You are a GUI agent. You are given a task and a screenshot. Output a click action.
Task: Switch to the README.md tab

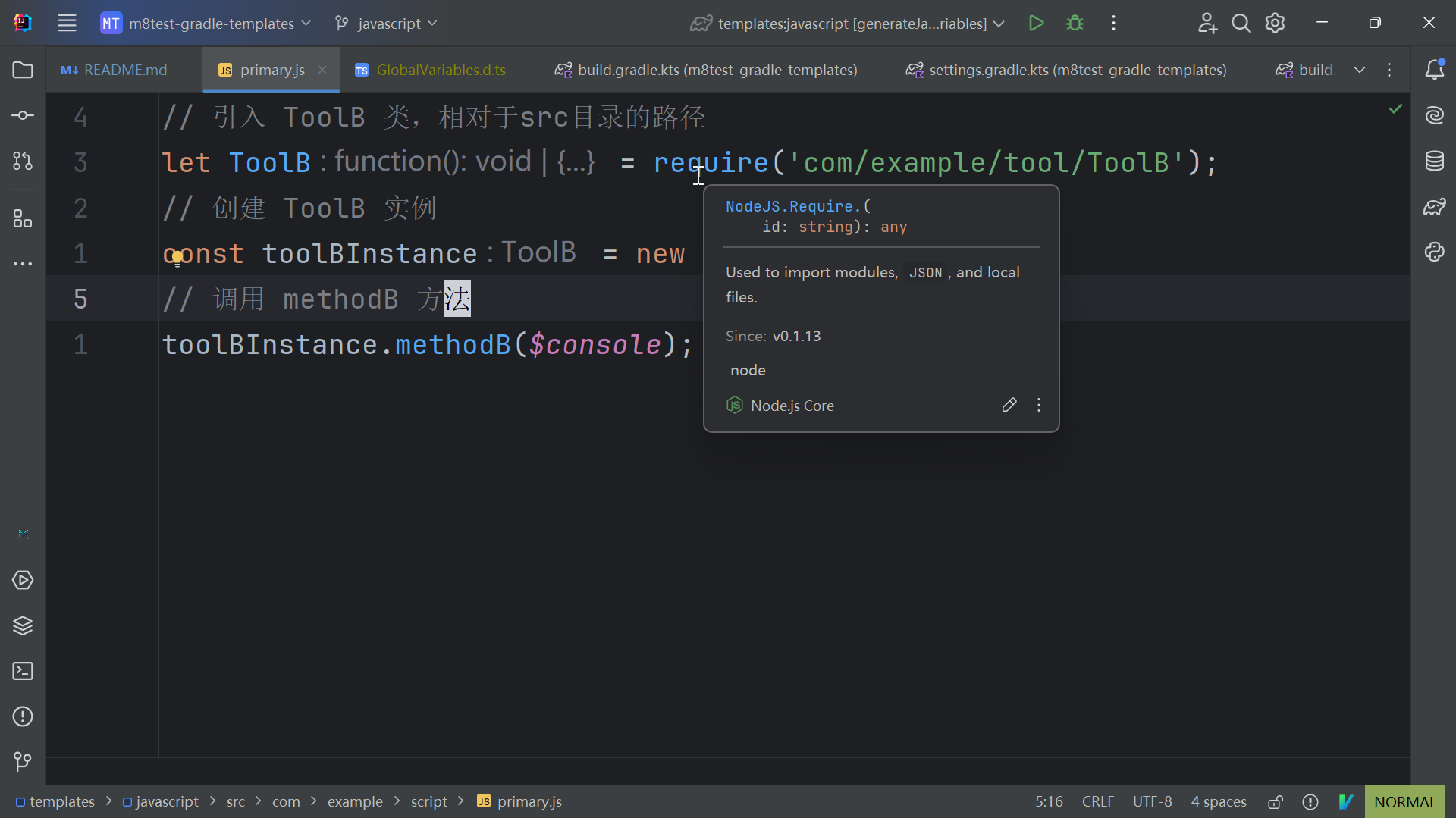tap(115, 70)
